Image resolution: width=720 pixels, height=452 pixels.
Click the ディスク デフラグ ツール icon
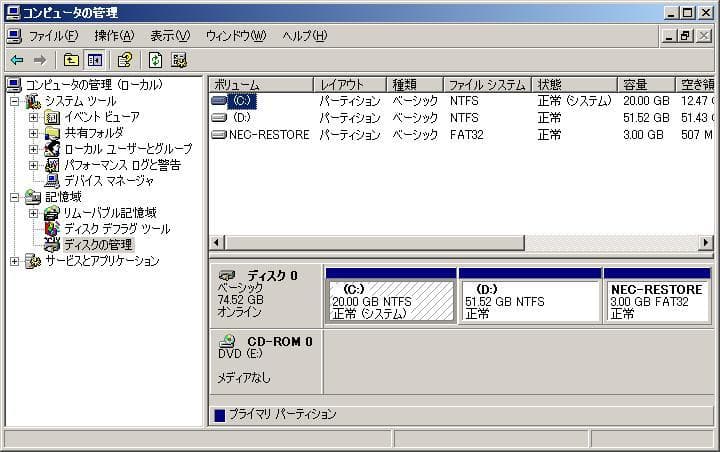pos(52,229)
